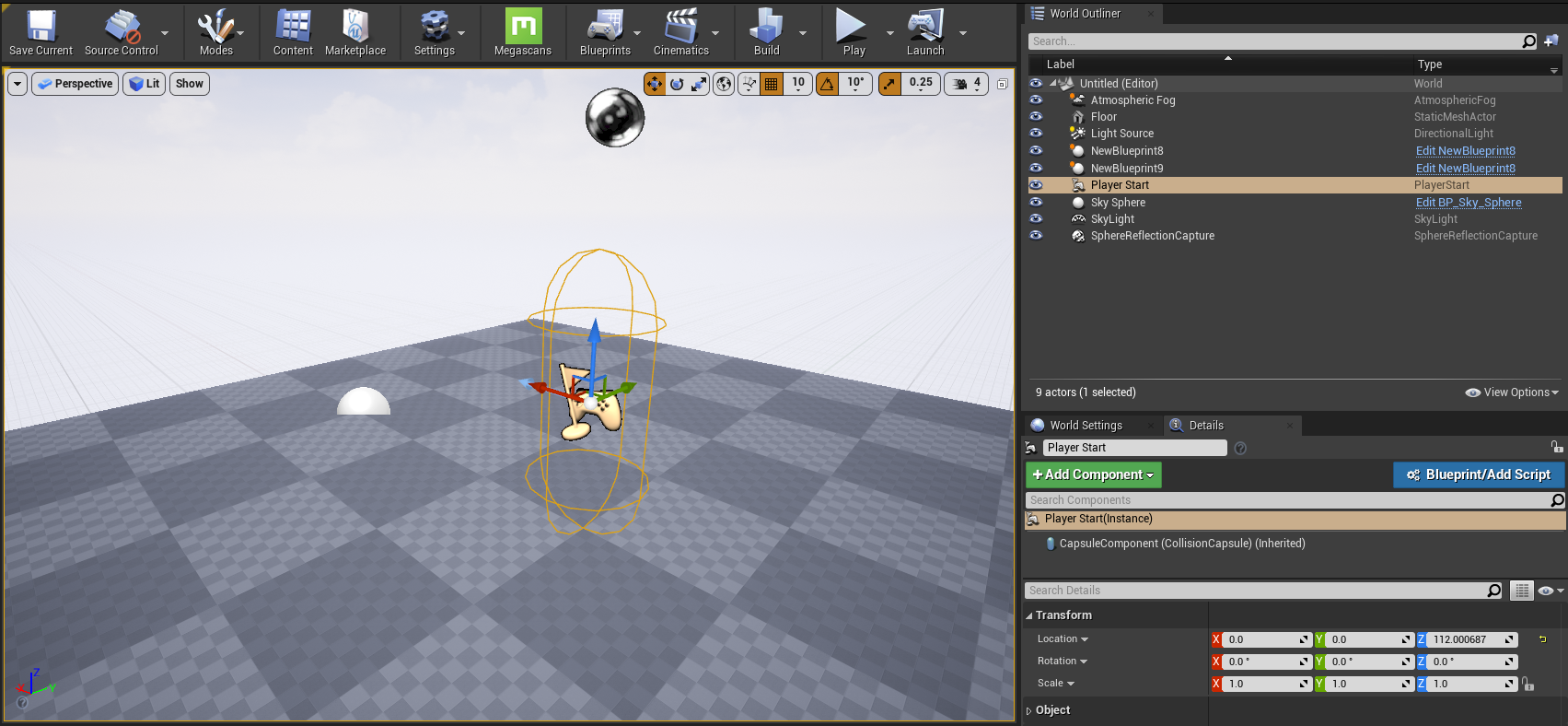Open the Launch options dropdown arrow
The width and height of the screenshot is (1568, 726).
point(963,33)
